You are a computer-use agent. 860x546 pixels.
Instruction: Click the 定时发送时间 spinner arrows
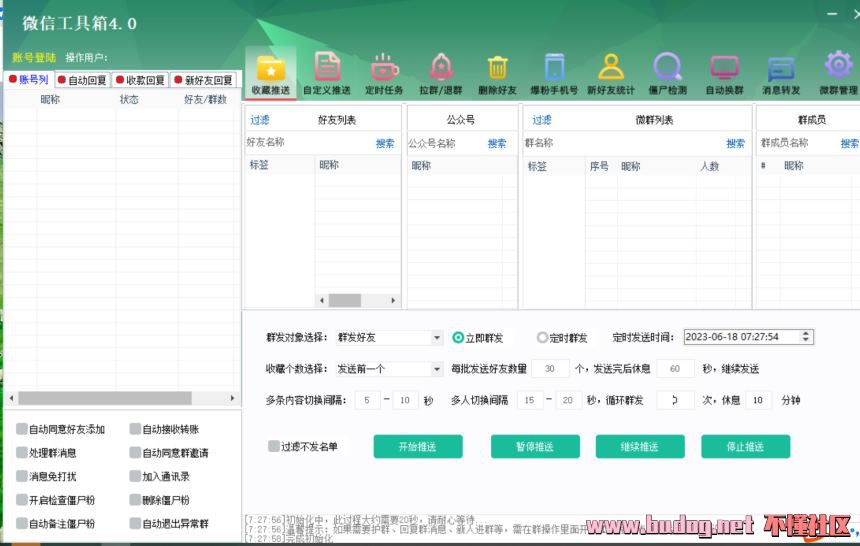(806, 337)
